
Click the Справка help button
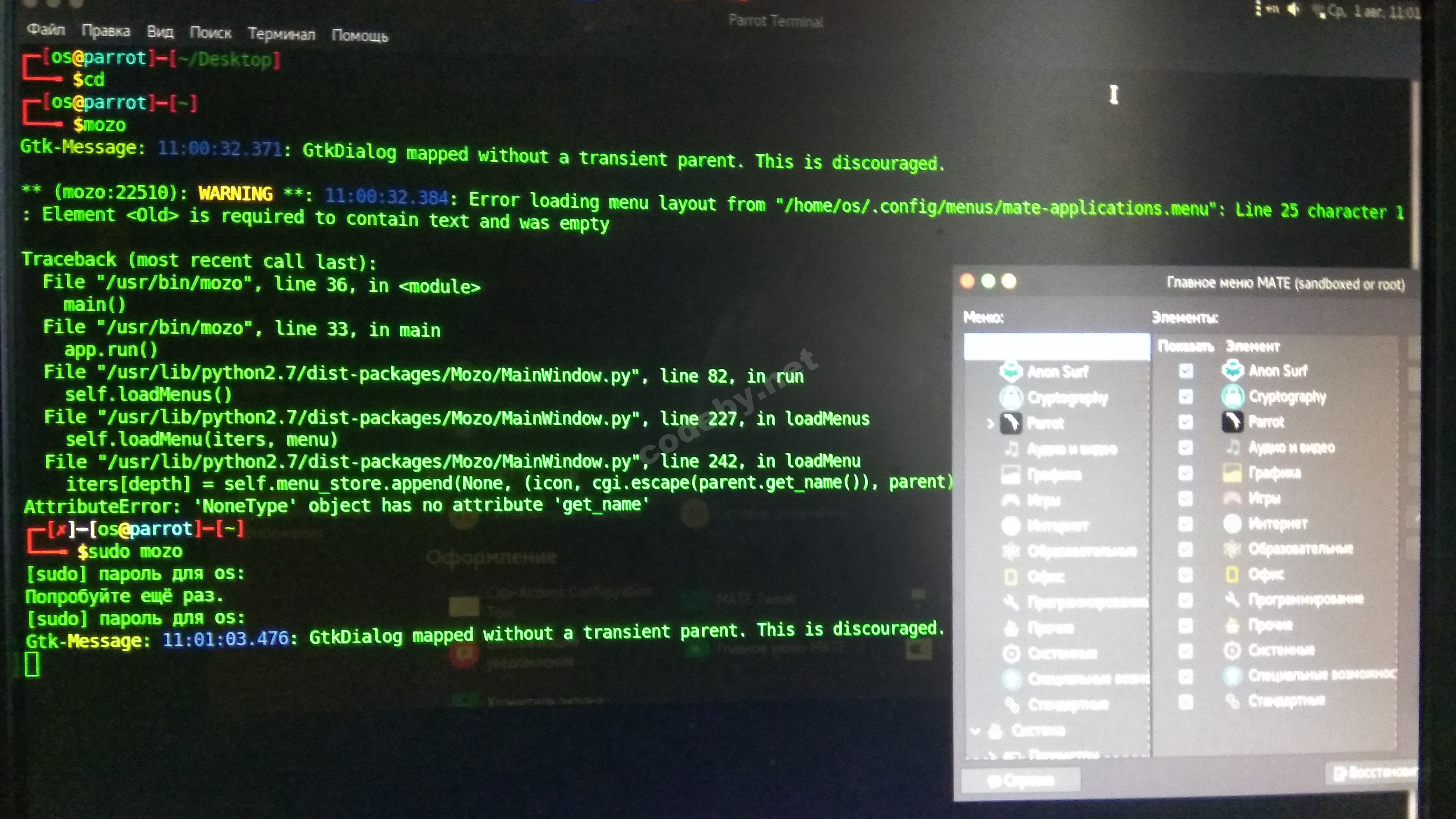tap(1021, 780)
